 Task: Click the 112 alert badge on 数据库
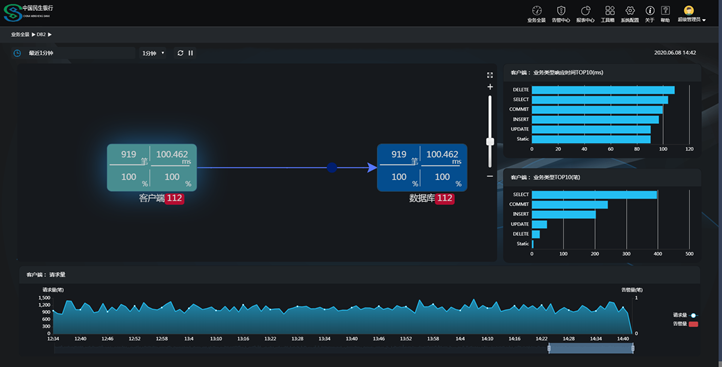click(445, 198)
